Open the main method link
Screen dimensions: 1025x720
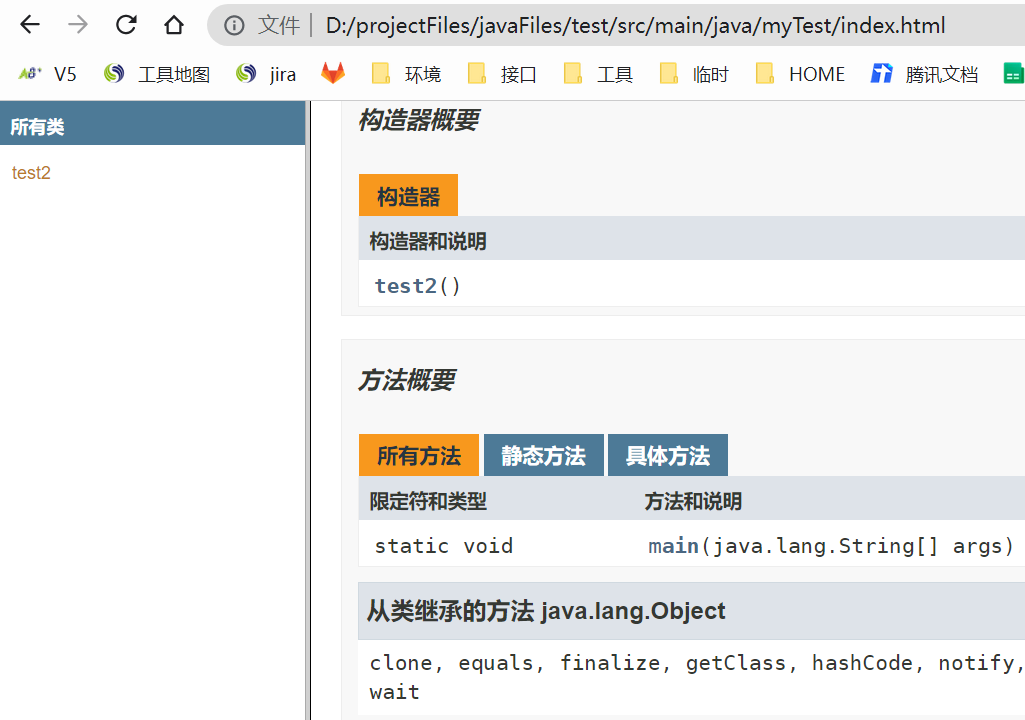coord(673,545)
